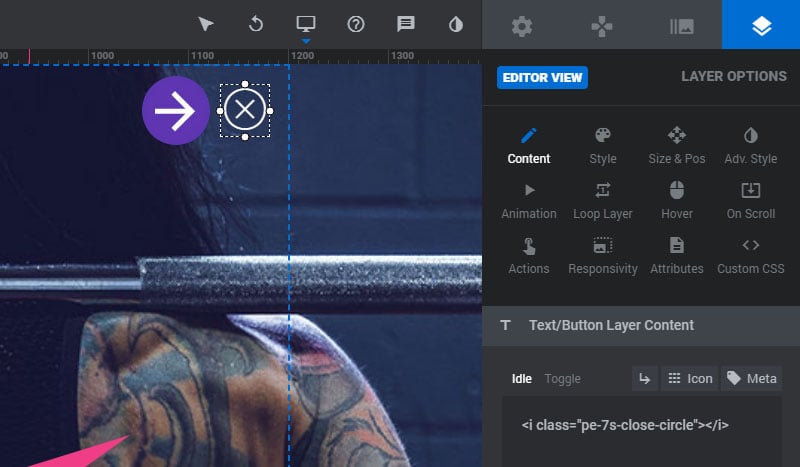Select the pointer selection tool
Viewport: 800px width, 467px height.
point(206,24)
